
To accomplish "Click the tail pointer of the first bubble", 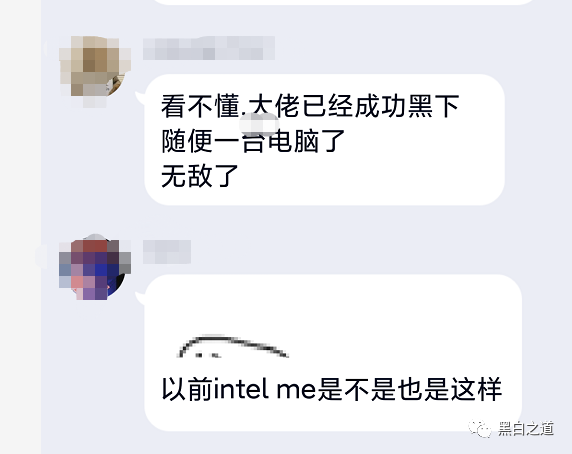I will [x=140, y=98].
